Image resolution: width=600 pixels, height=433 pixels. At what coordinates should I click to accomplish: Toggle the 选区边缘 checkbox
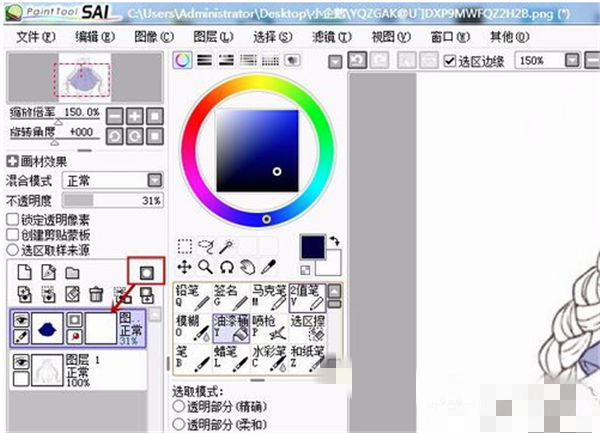pos(451,61)
